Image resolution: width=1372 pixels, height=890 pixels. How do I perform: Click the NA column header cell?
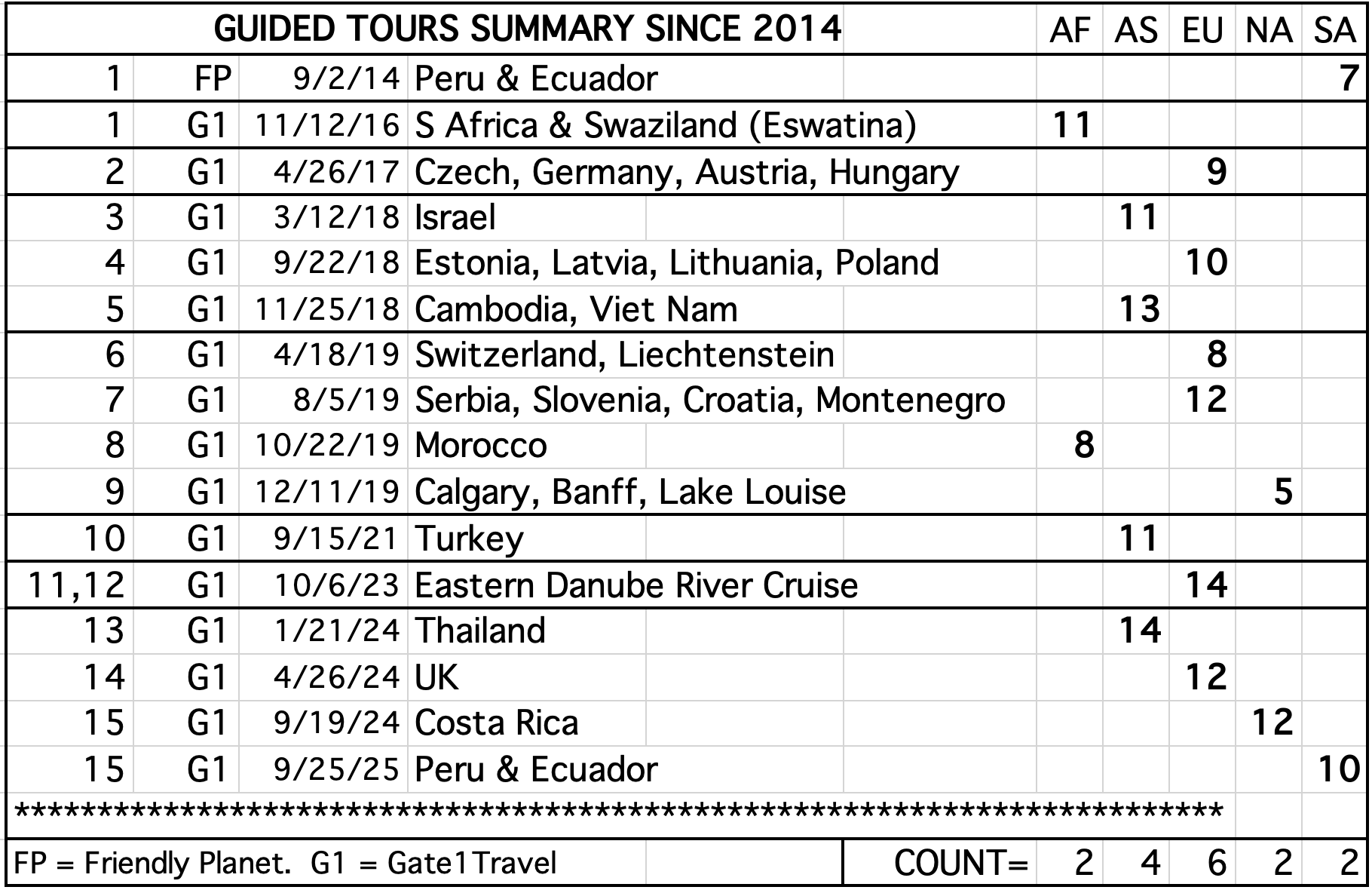(x=1269, y=30)
